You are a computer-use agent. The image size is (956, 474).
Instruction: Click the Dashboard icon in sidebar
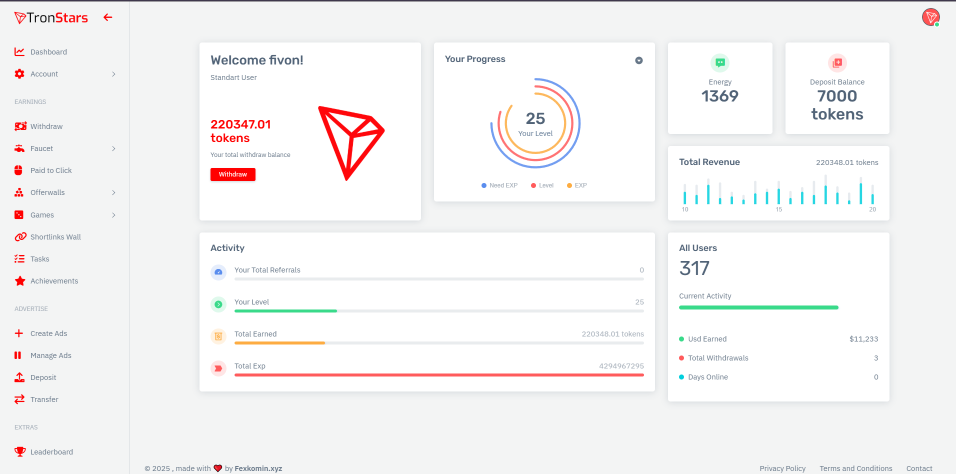[20, 52]
